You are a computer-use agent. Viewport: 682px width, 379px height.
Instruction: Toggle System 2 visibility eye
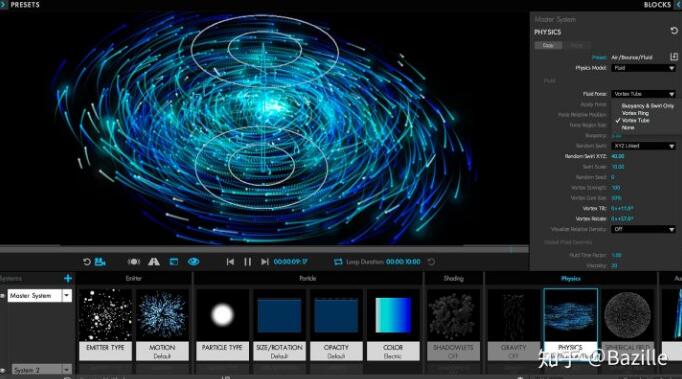click(x=2, y=370)
